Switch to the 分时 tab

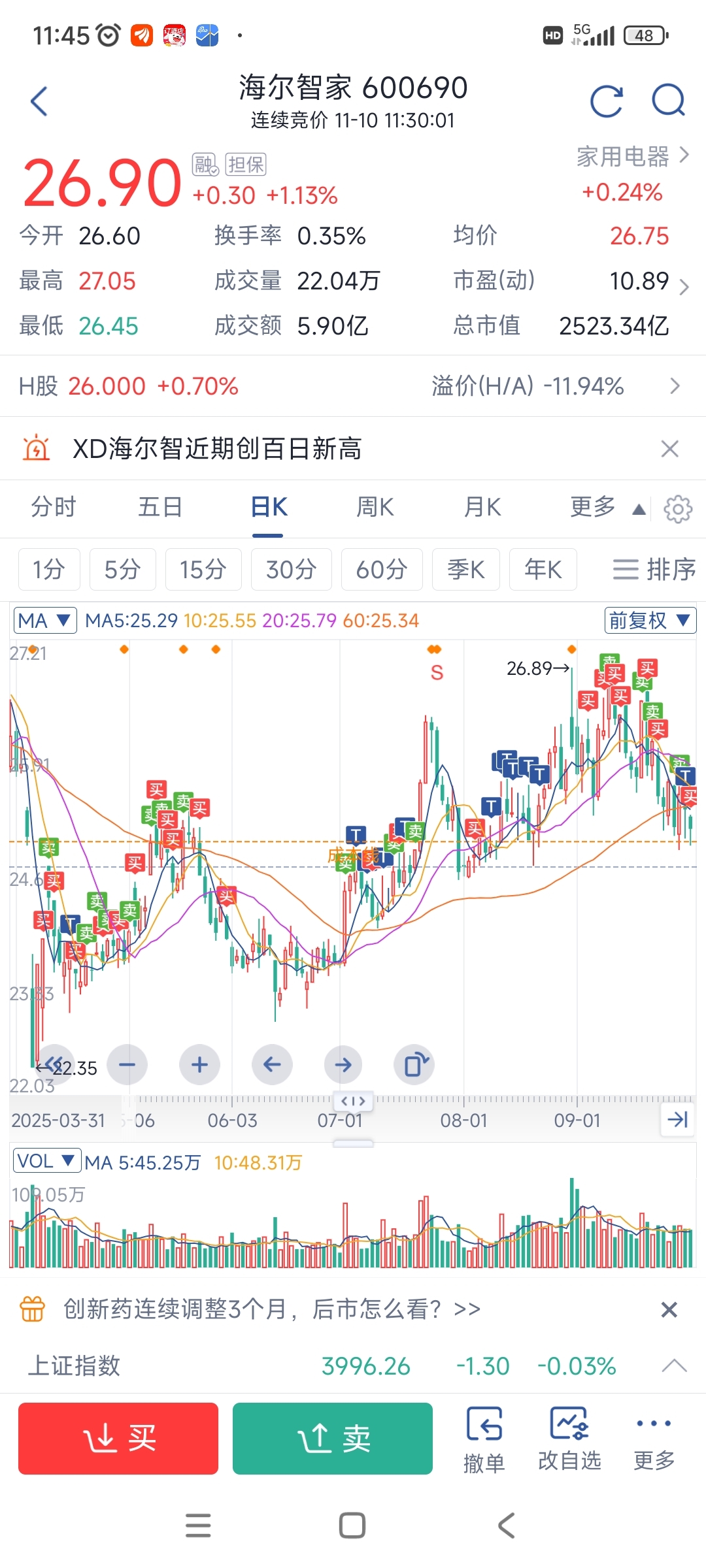tap(54, 507)
